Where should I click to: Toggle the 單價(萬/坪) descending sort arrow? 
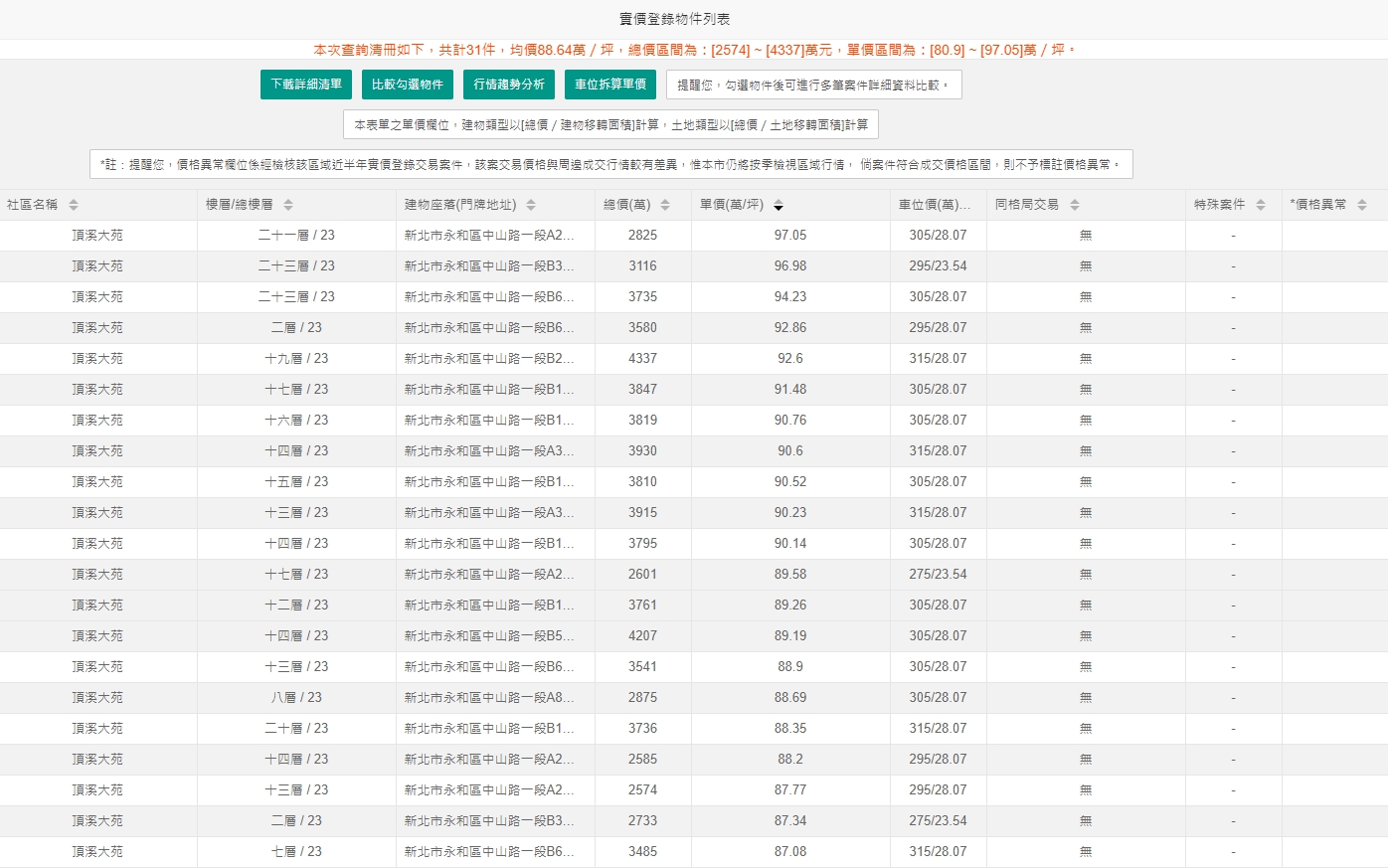click(779, 206)
